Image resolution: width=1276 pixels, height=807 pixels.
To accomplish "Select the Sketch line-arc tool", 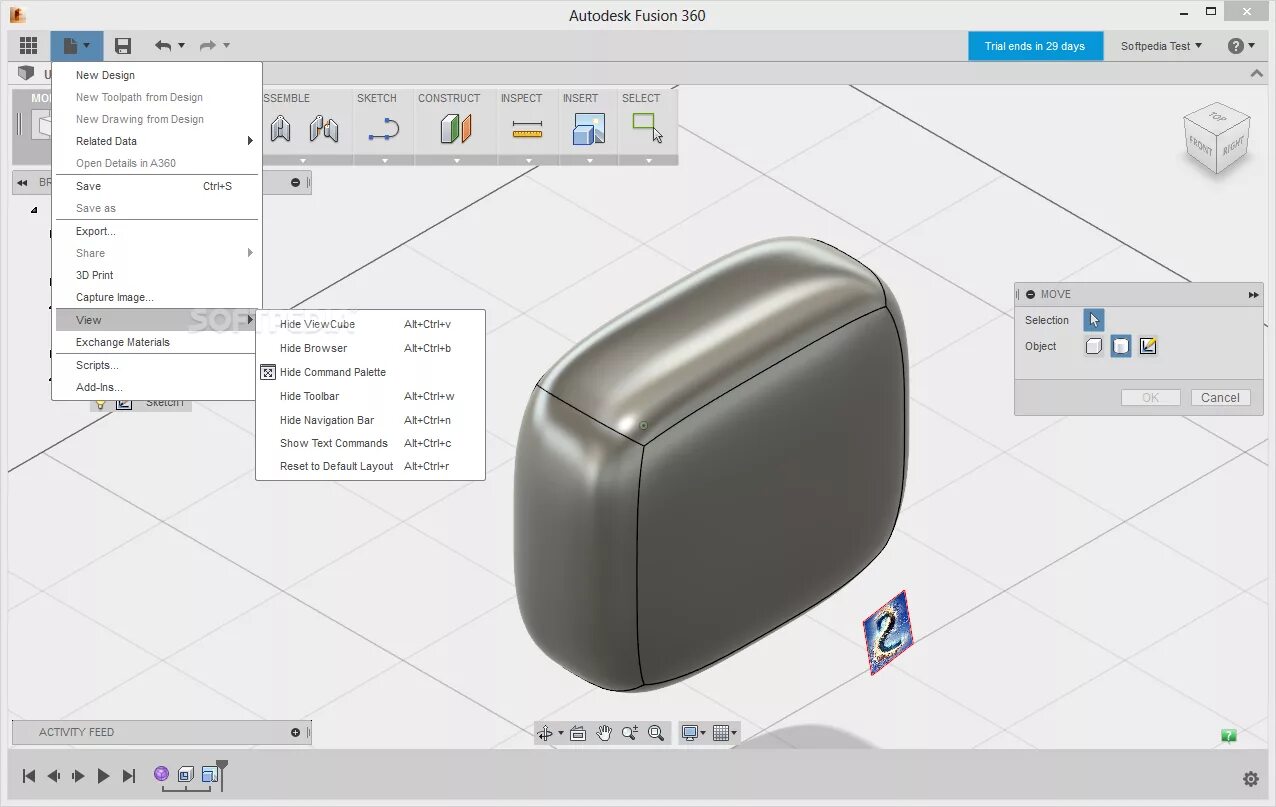I will coord(384,129).
